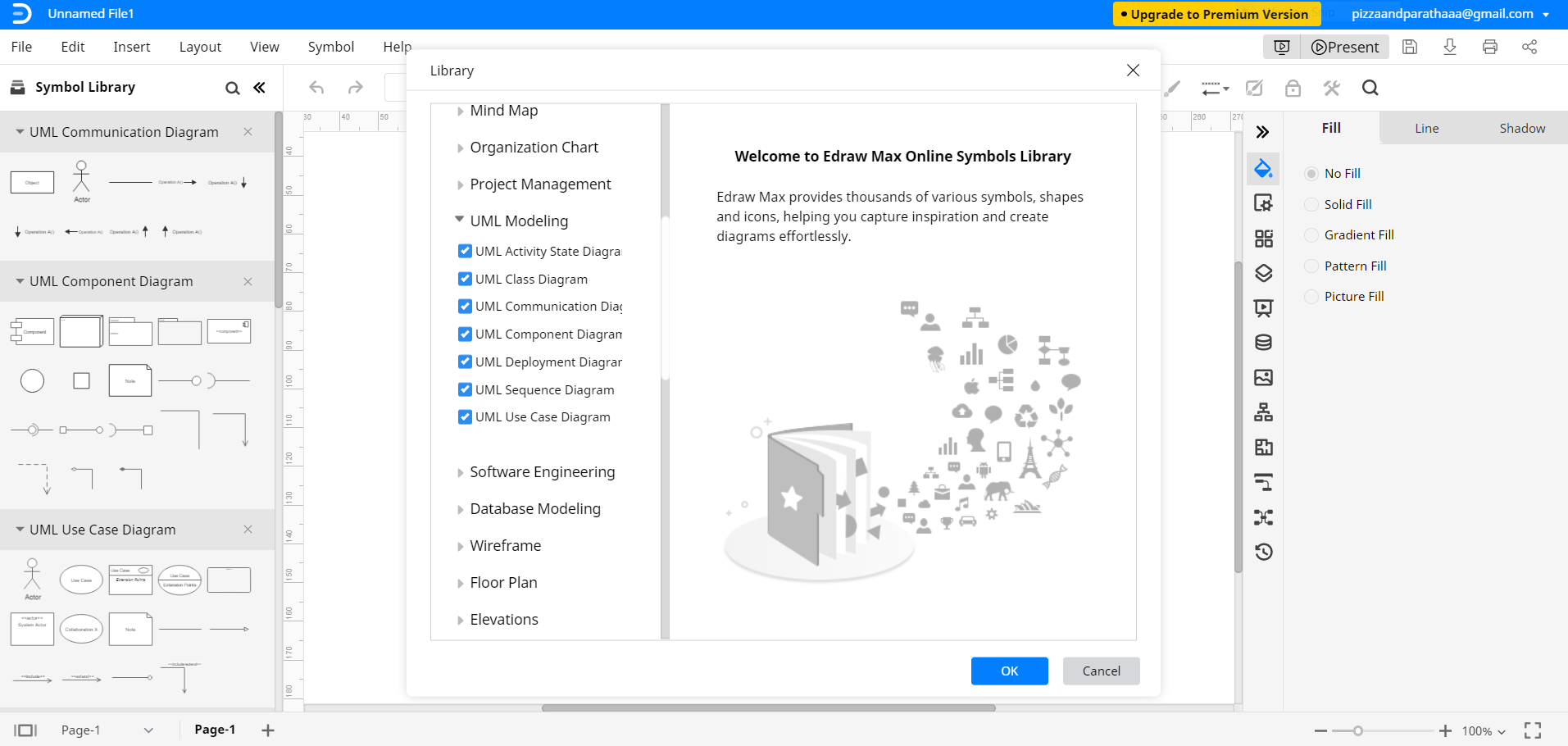Click the Actor shape in UML Use Case Diagram
Screen dimensions: 1568x746
point(32,579)
